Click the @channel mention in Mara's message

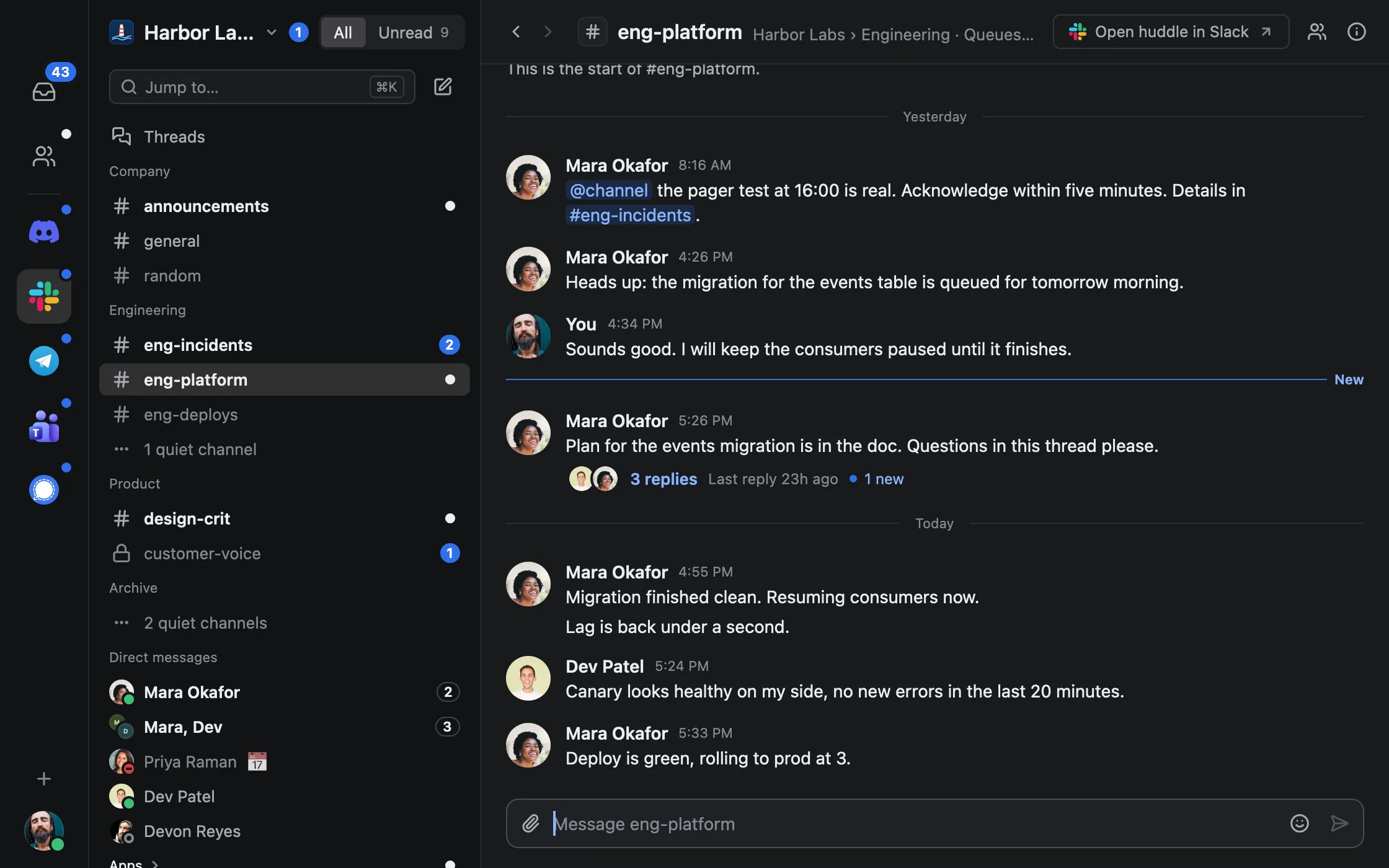click(609, 190)
